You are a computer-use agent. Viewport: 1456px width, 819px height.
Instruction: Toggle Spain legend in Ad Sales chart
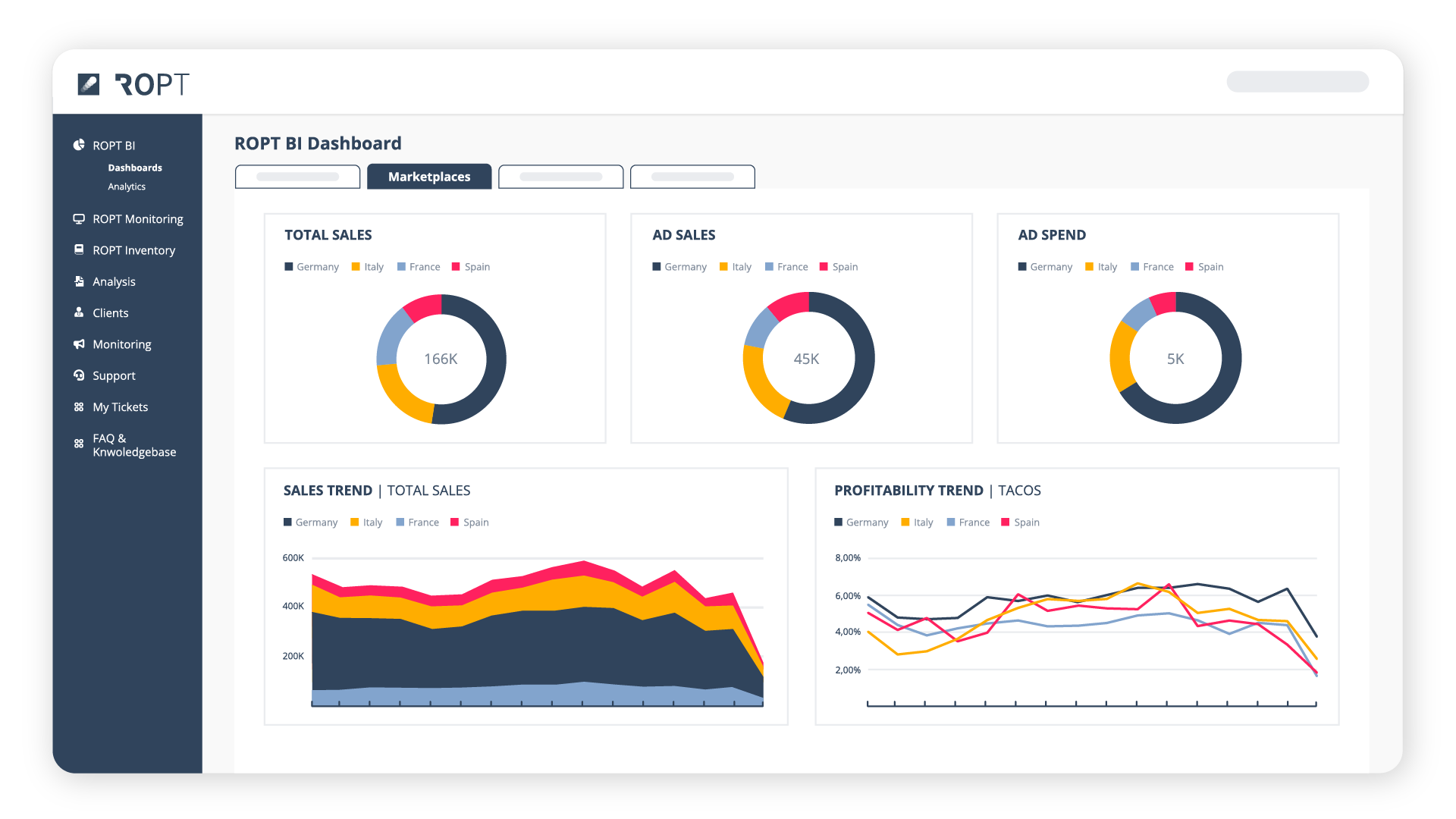pos(839,267)
